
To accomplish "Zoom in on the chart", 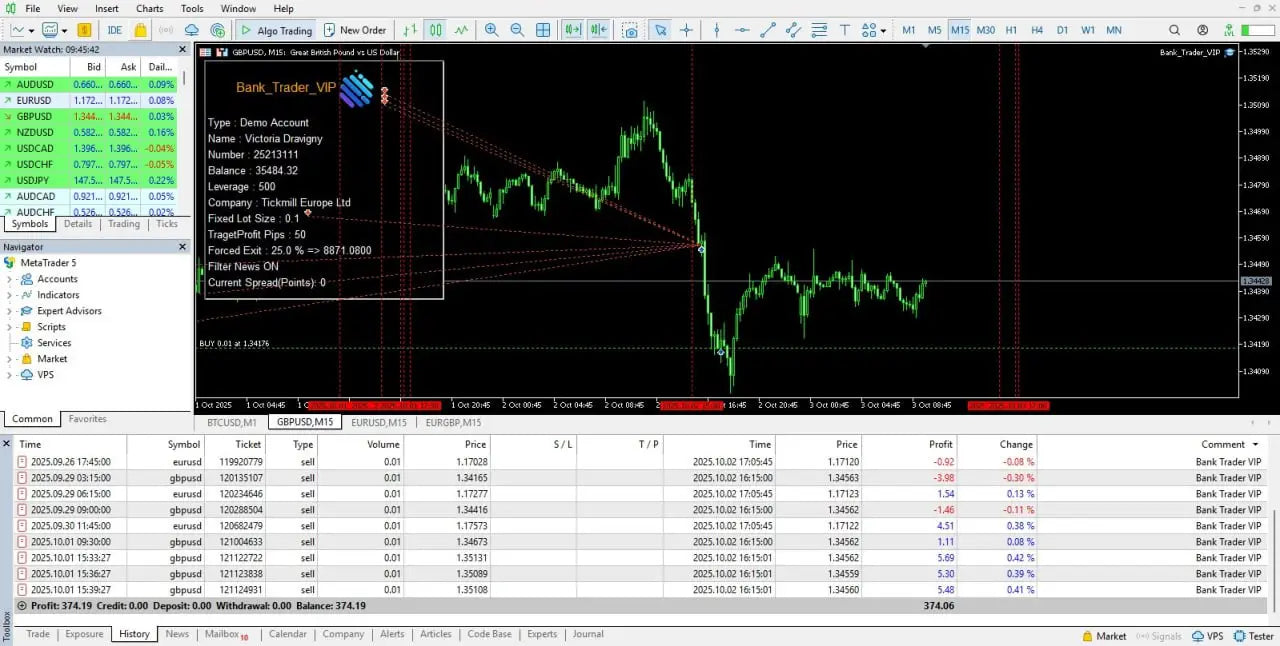I will tap(491, 30).
